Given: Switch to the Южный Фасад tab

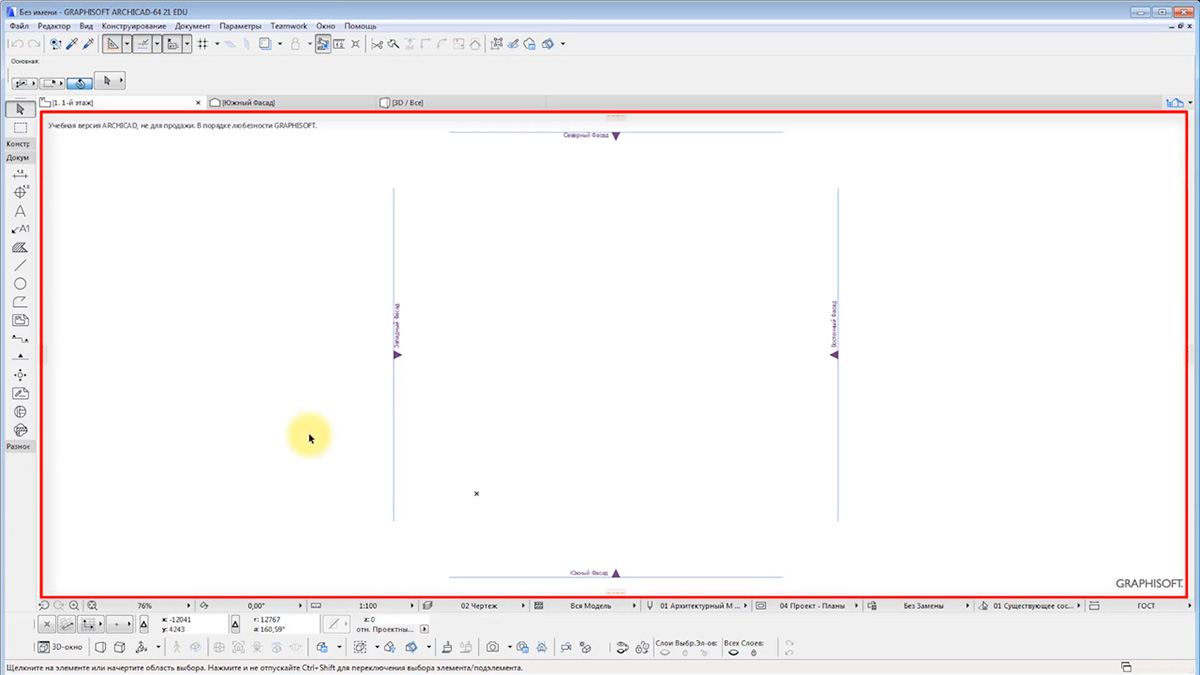Looking at the screenshot, I should click(x=248, y=103).
